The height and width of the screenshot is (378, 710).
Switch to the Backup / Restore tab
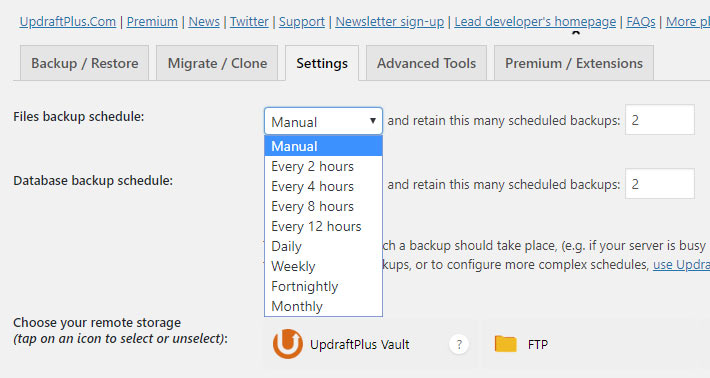(85, 63)
